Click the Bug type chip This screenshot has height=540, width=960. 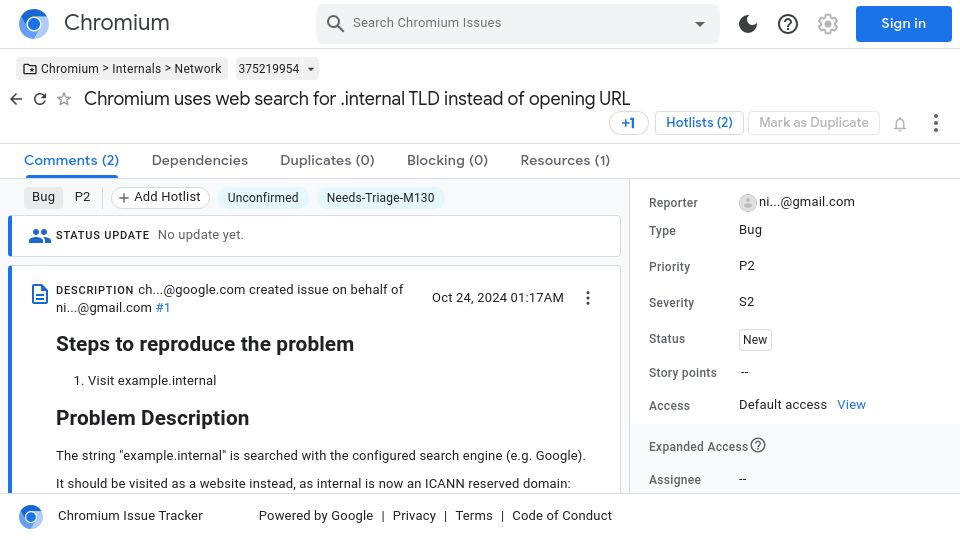coord(43,197)
